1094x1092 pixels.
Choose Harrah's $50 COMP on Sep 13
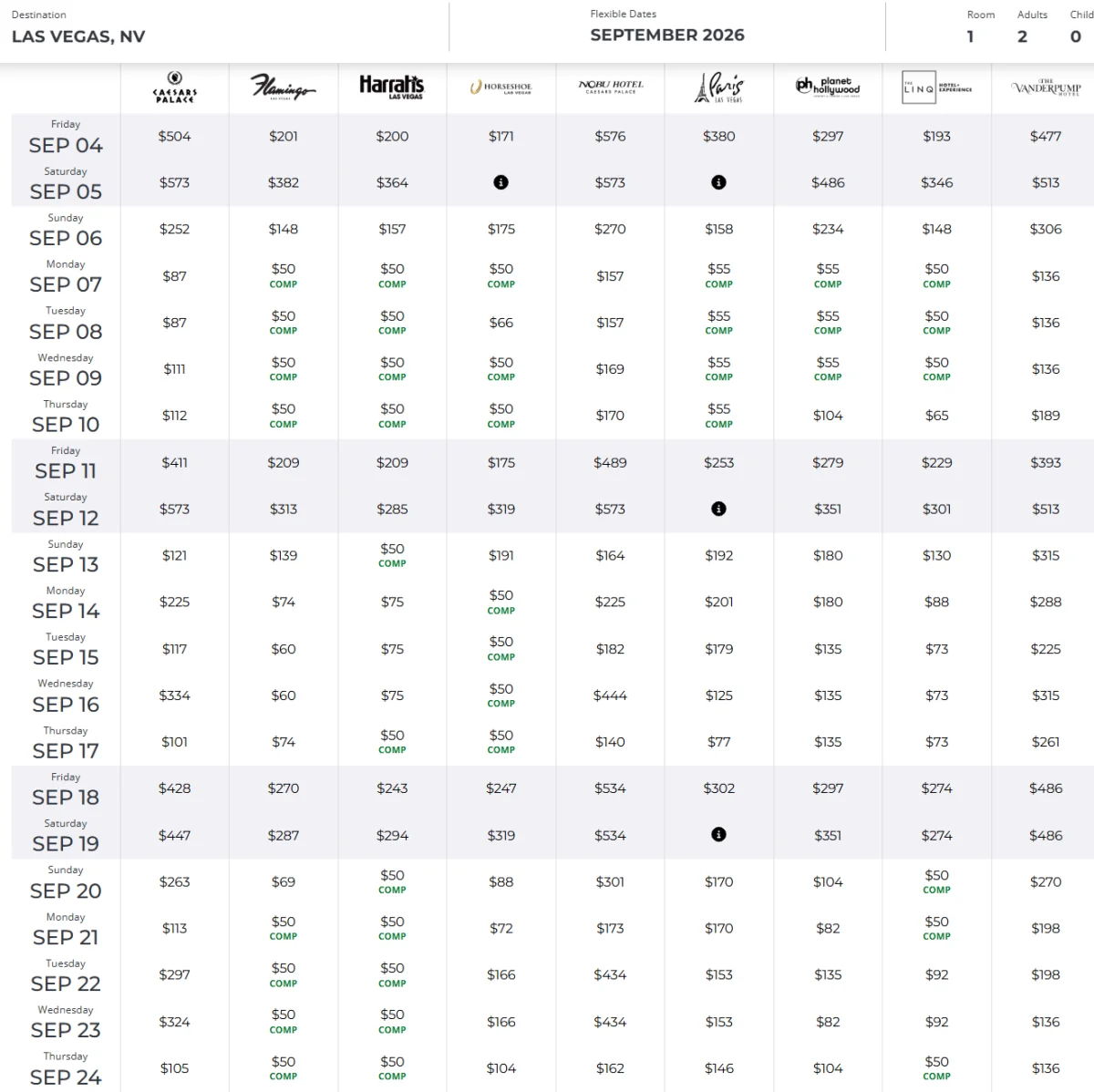392,555
